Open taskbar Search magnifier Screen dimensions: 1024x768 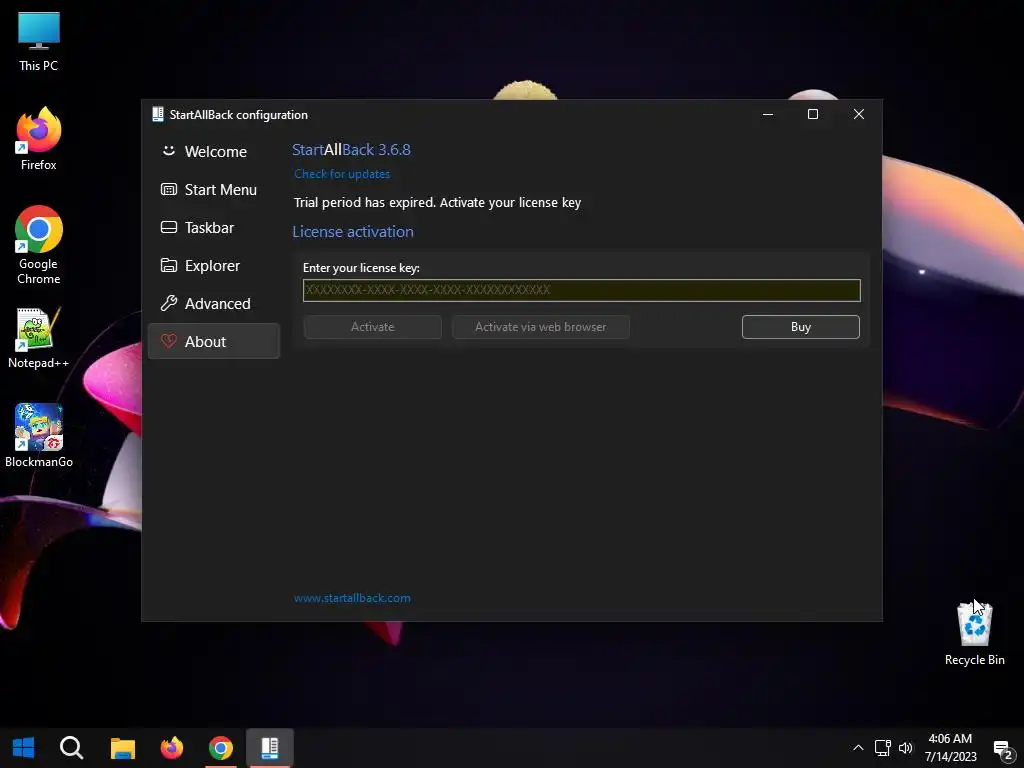[71, 748]
